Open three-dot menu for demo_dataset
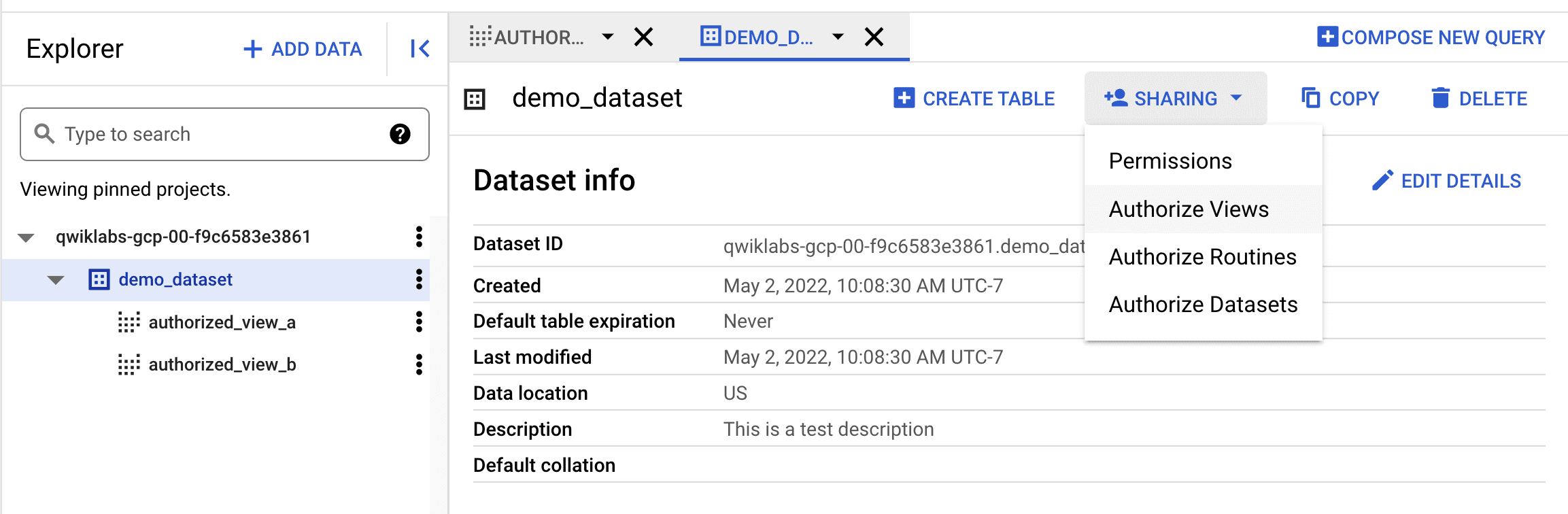This screenshot has height=514, width=1568. click(x=419, y=279)
